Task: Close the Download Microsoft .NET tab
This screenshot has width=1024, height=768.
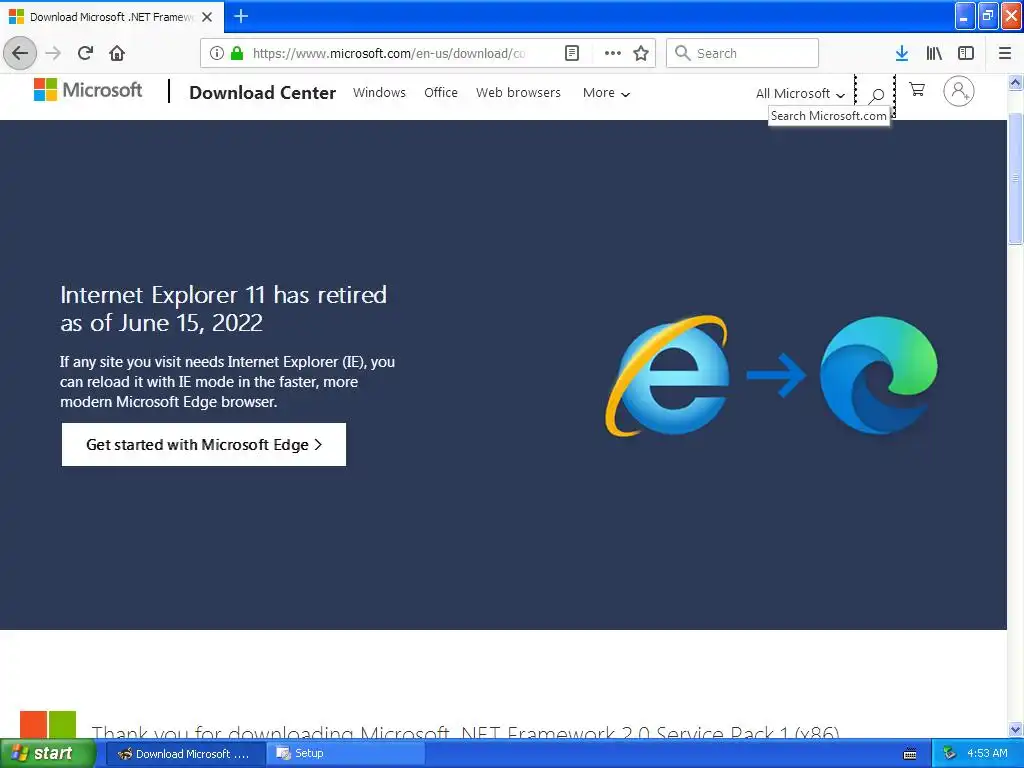Action: [207, 17]
